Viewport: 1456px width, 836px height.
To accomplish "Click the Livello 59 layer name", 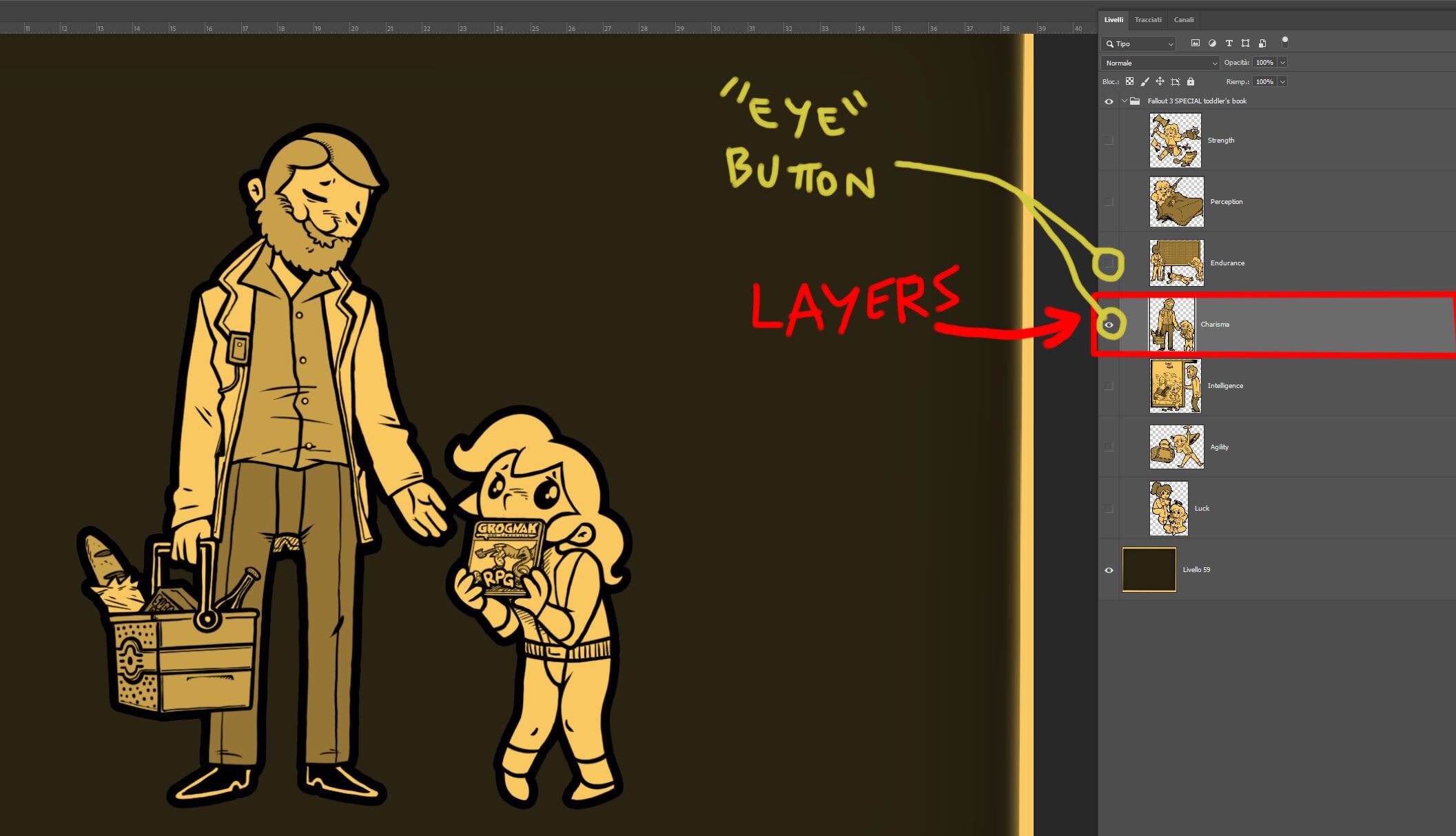I will (x=1196, y=570).
